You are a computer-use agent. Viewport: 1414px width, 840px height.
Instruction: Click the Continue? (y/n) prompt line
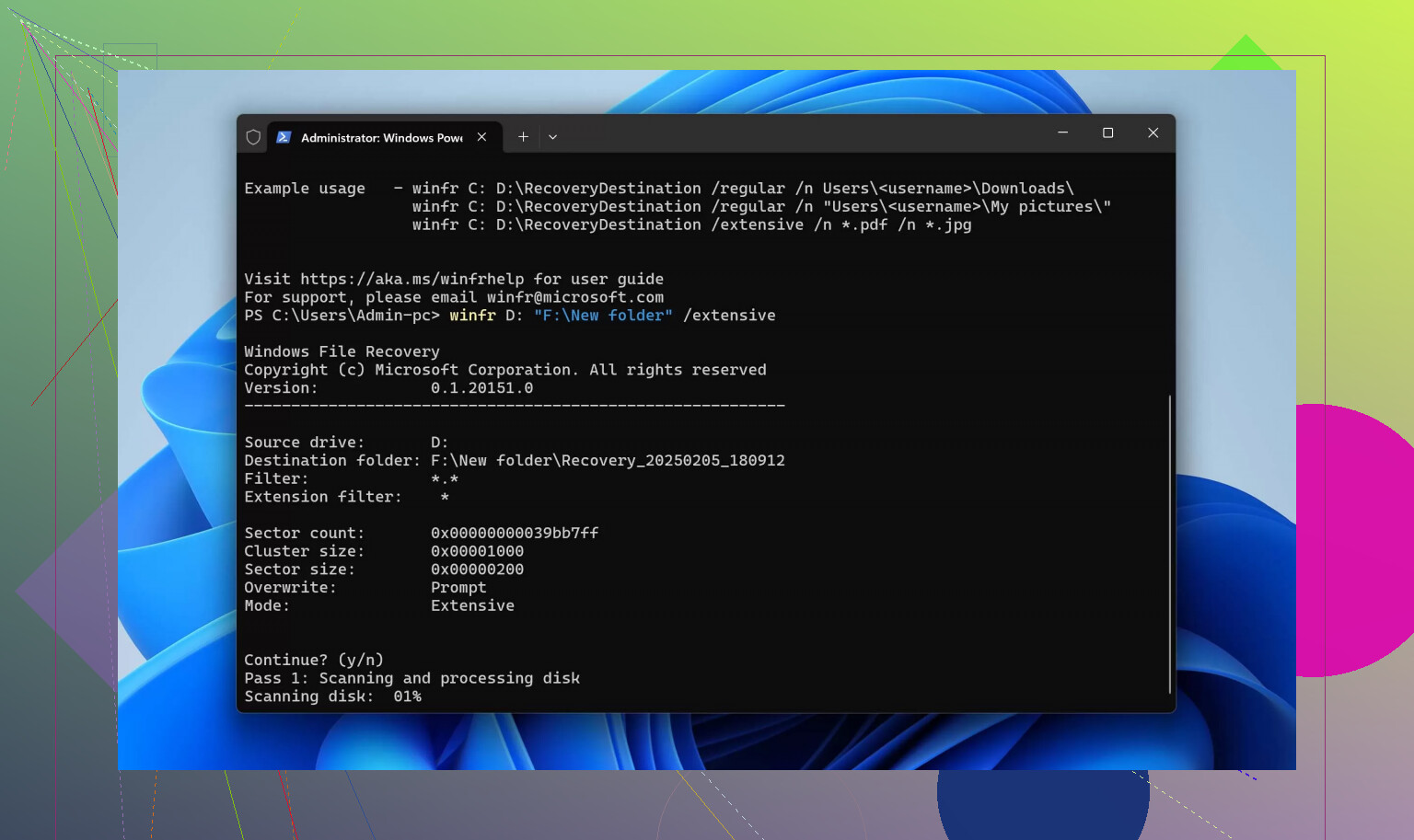pos(313,660)
